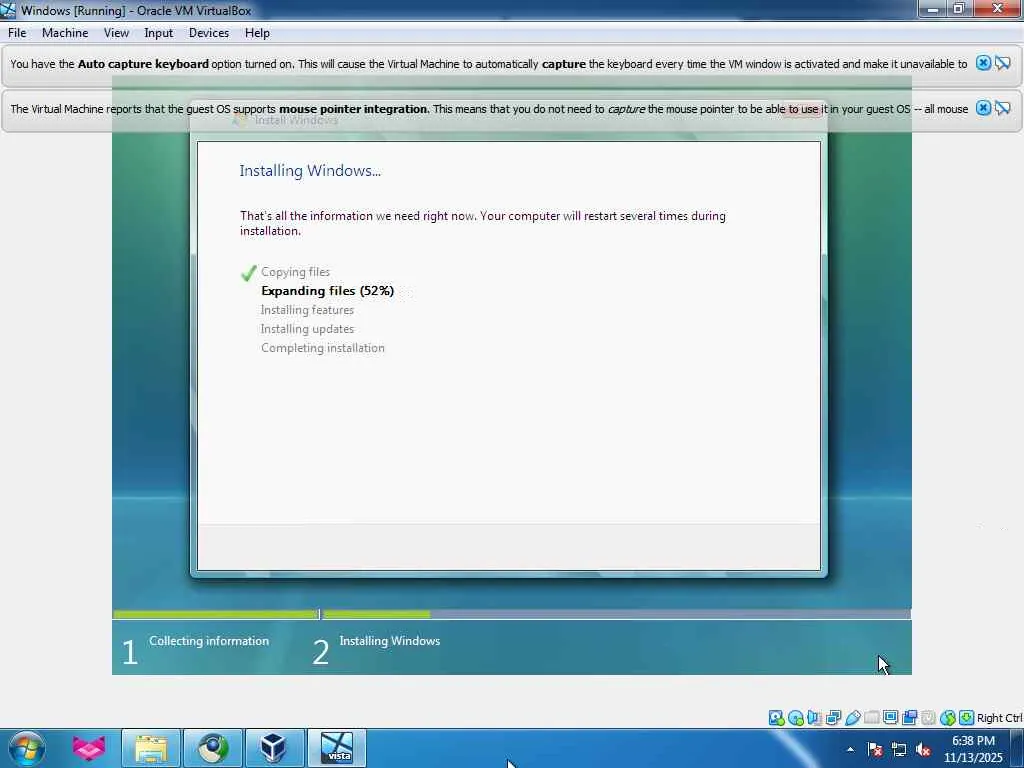This screenshot has height=768, width=1024.
Task: Click the green checkmark beside Copying files
Action: 248,272
